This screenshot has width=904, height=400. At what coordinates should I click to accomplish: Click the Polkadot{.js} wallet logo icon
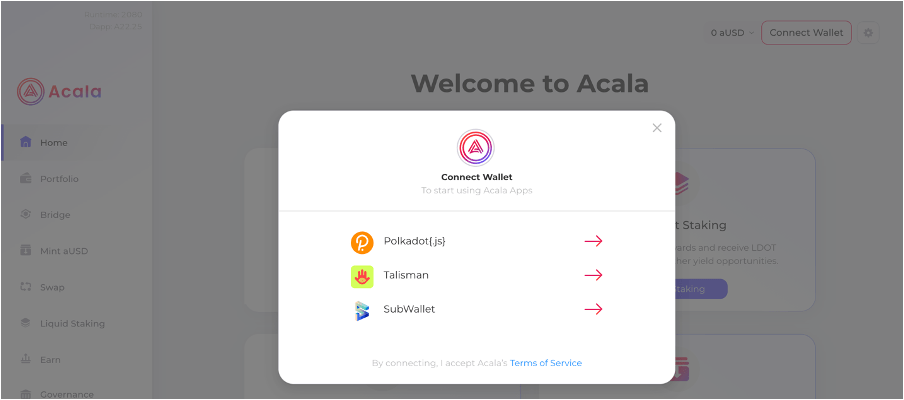point(362,242)
